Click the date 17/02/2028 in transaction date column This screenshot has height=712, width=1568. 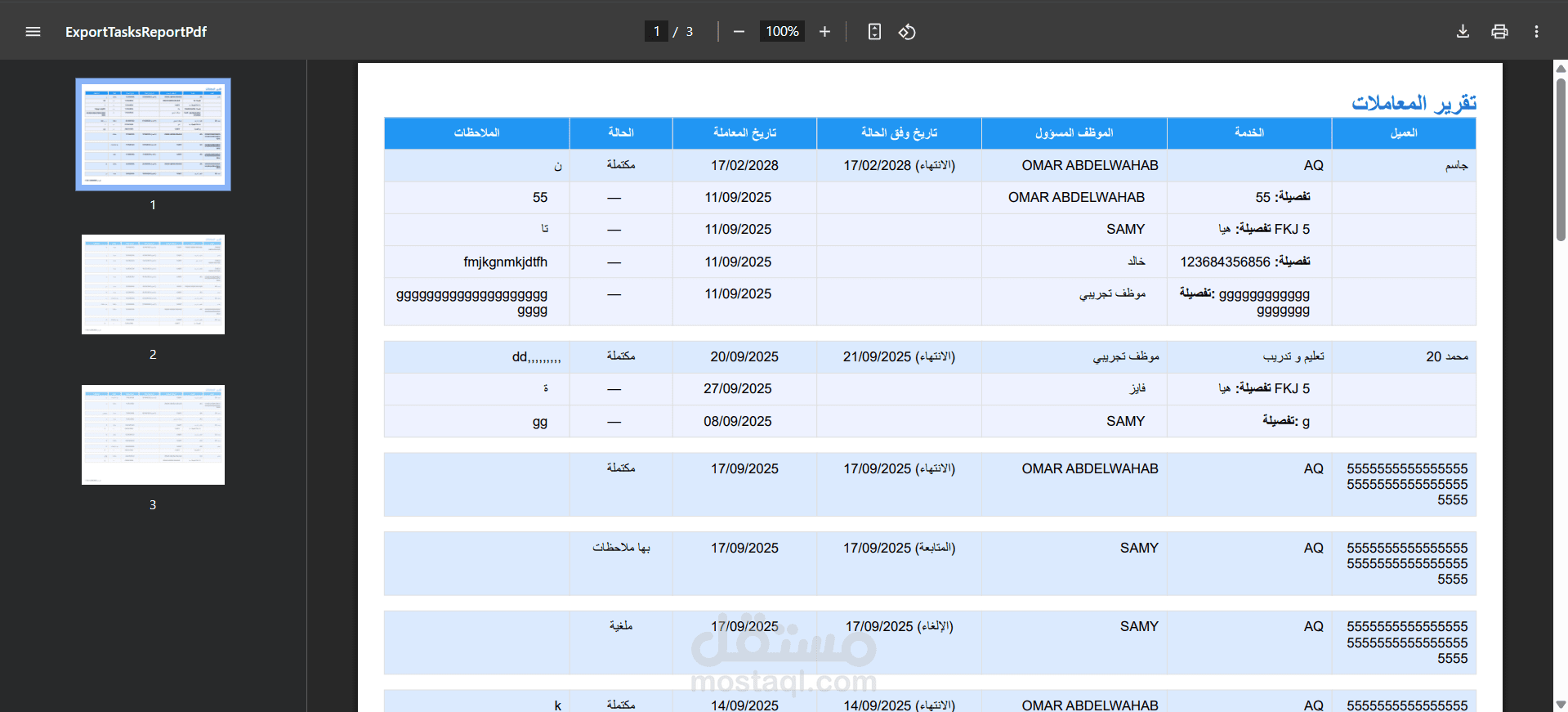(744, 165)
